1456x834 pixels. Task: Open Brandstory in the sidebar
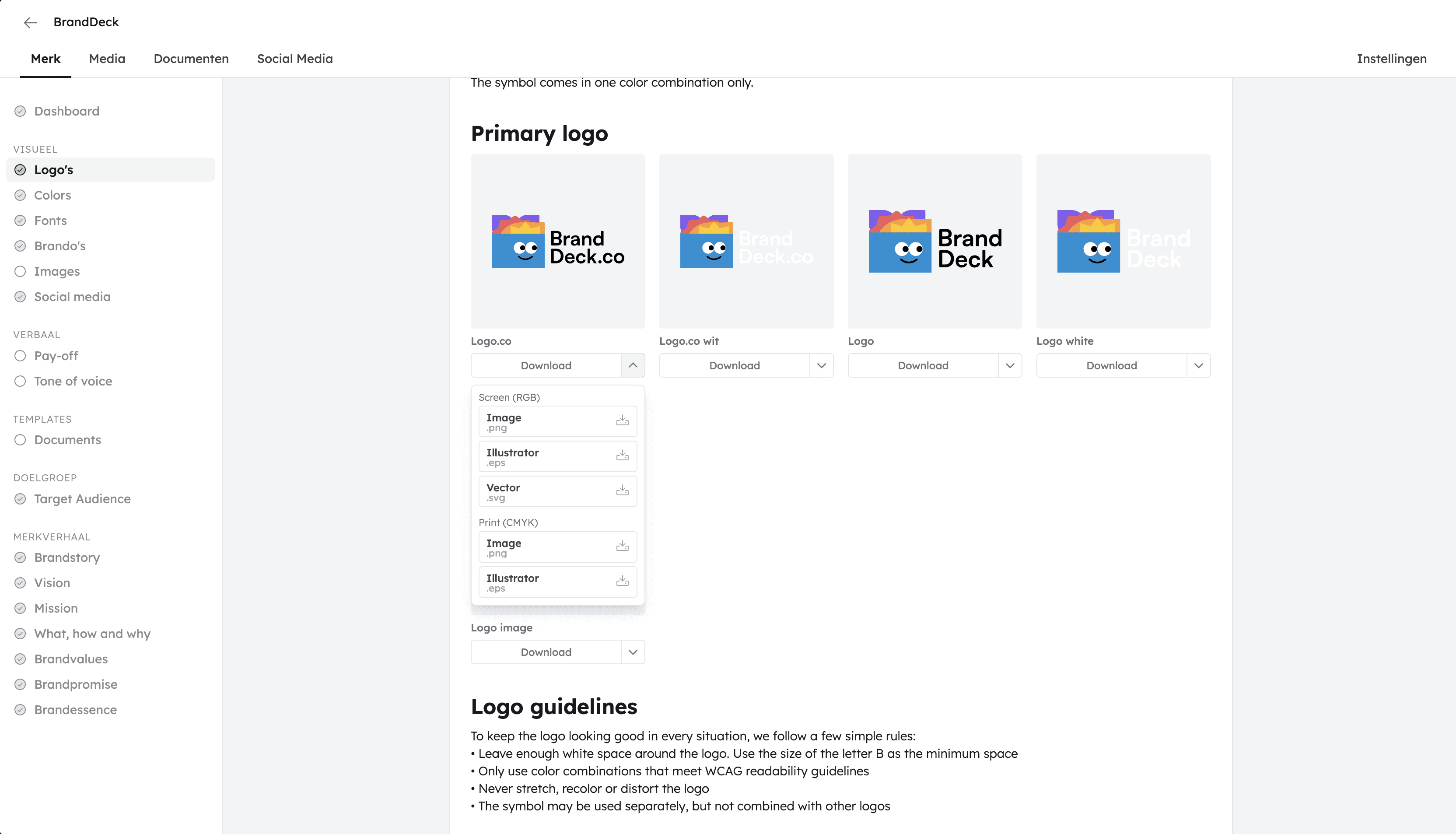(x=67, y=557)
